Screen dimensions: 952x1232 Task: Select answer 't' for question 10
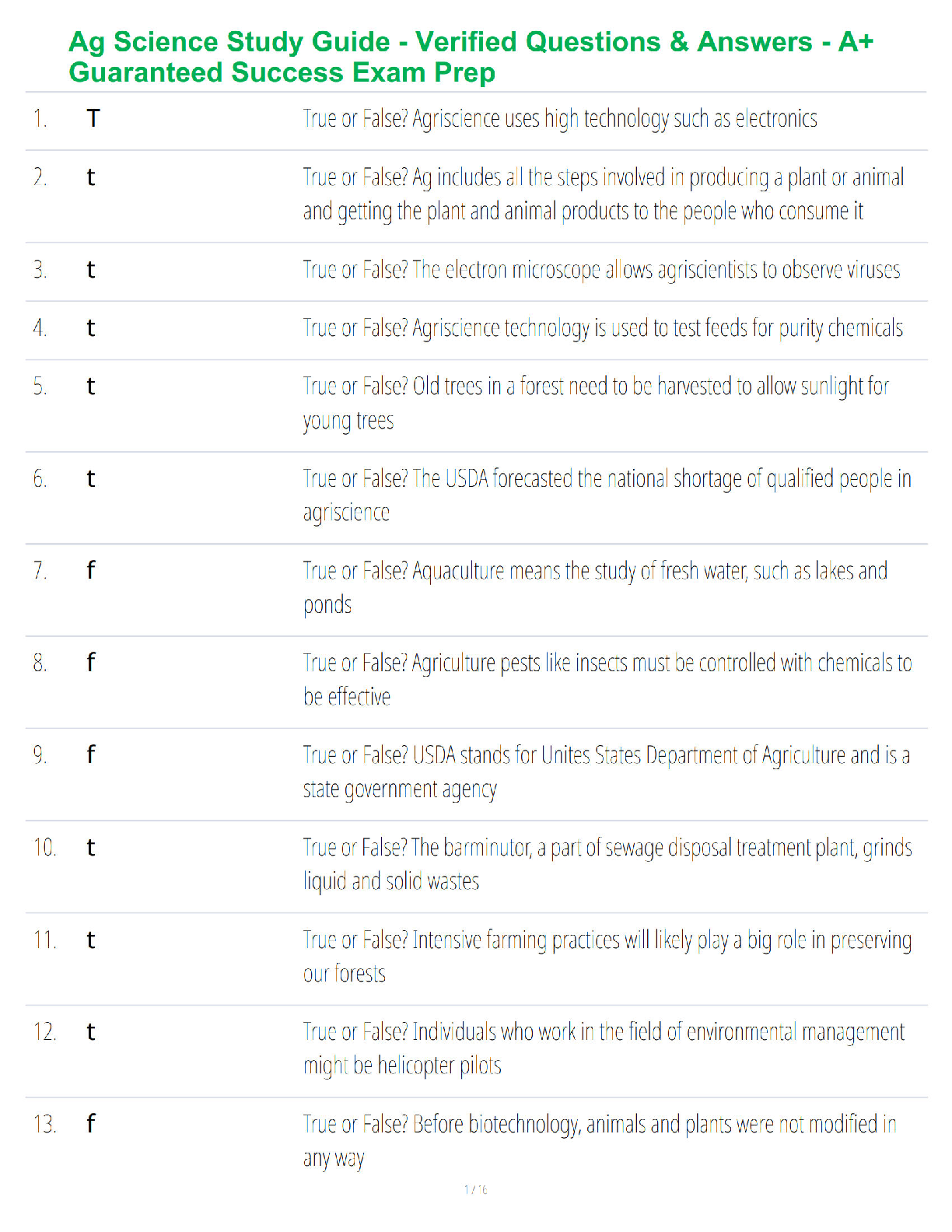[91, 847]
